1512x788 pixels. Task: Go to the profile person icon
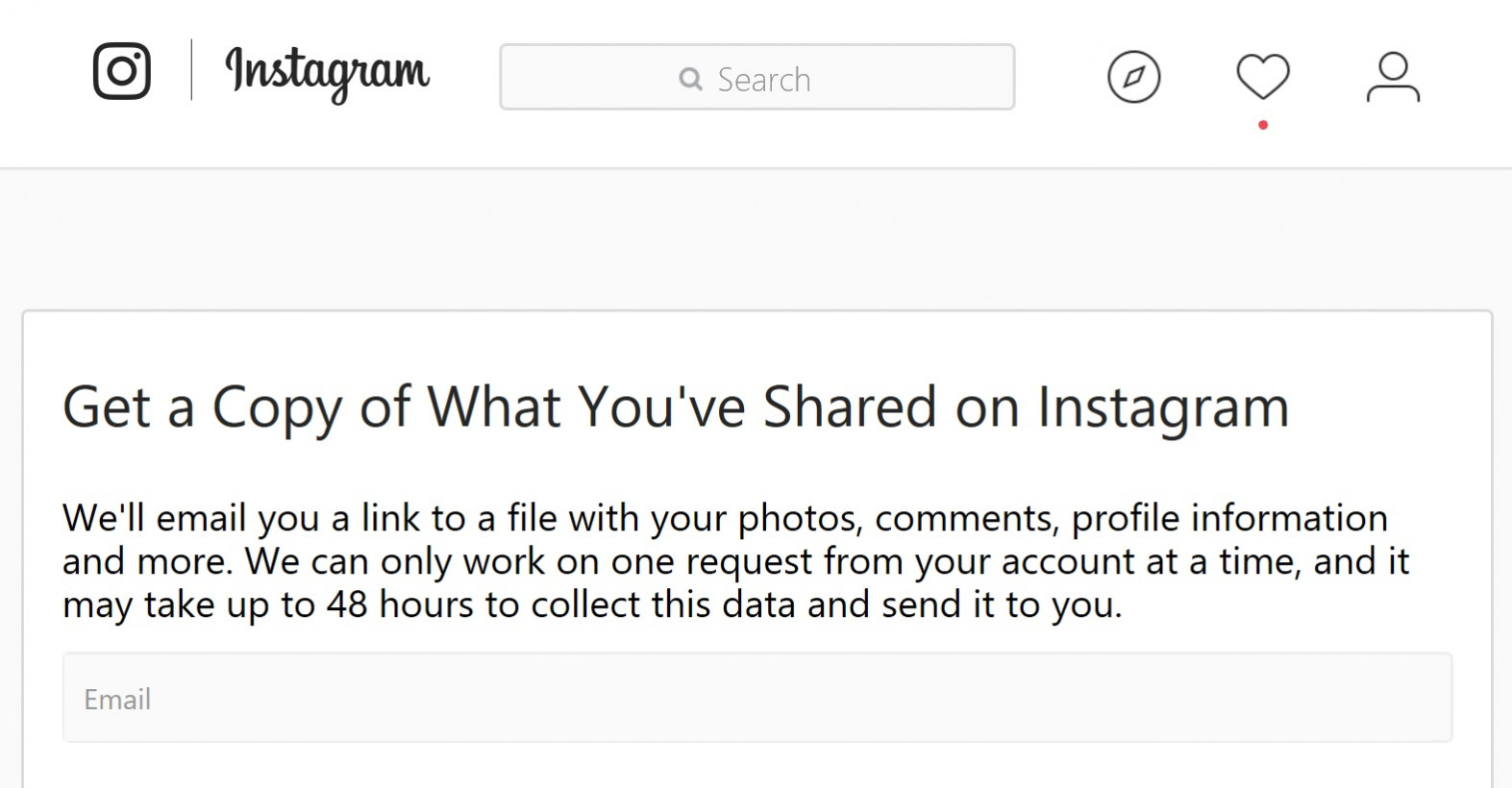(1393, 77)
